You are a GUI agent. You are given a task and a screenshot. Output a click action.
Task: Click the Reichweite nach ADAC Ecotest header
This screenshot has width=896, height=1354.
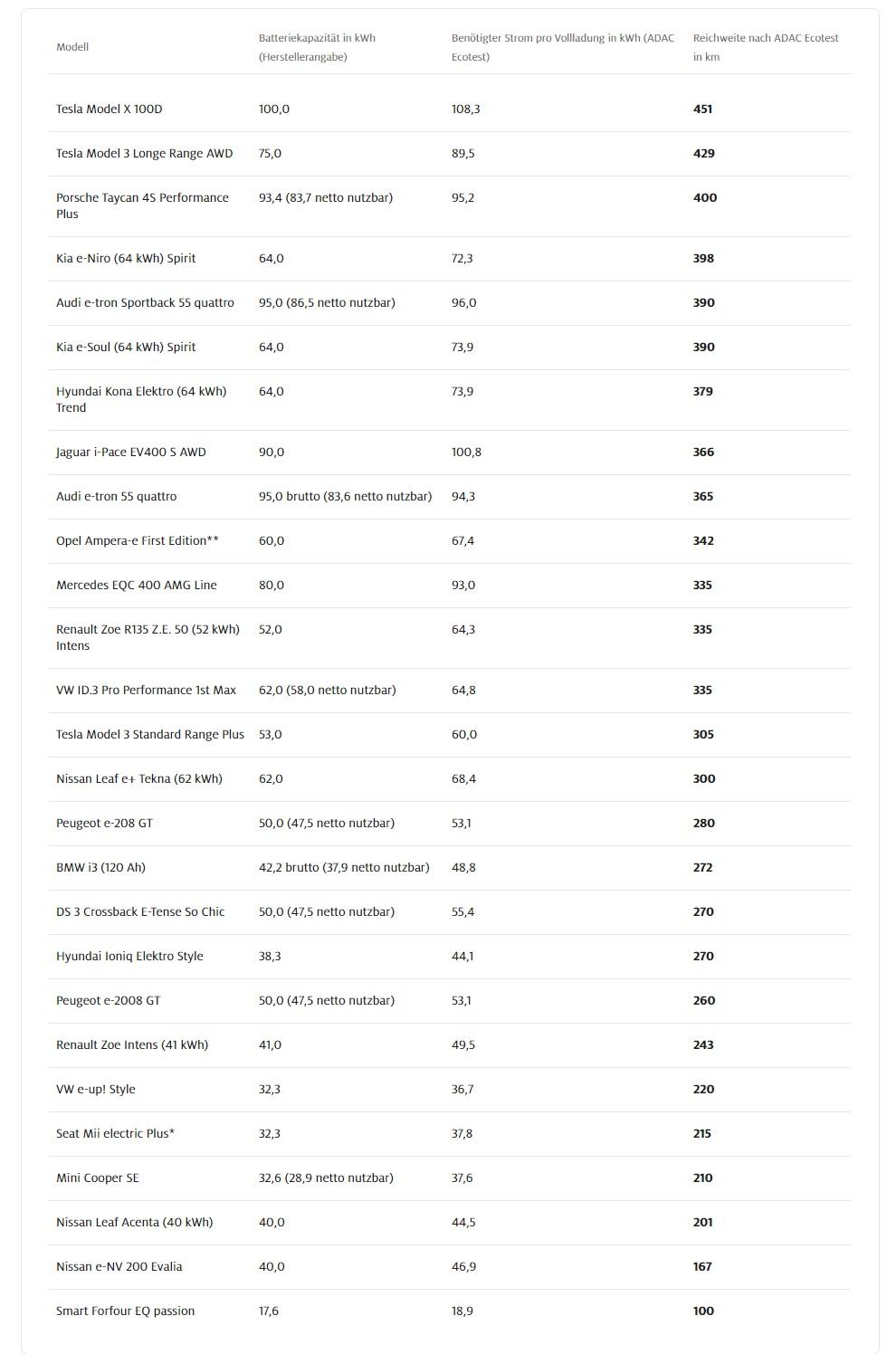(766, 47)
